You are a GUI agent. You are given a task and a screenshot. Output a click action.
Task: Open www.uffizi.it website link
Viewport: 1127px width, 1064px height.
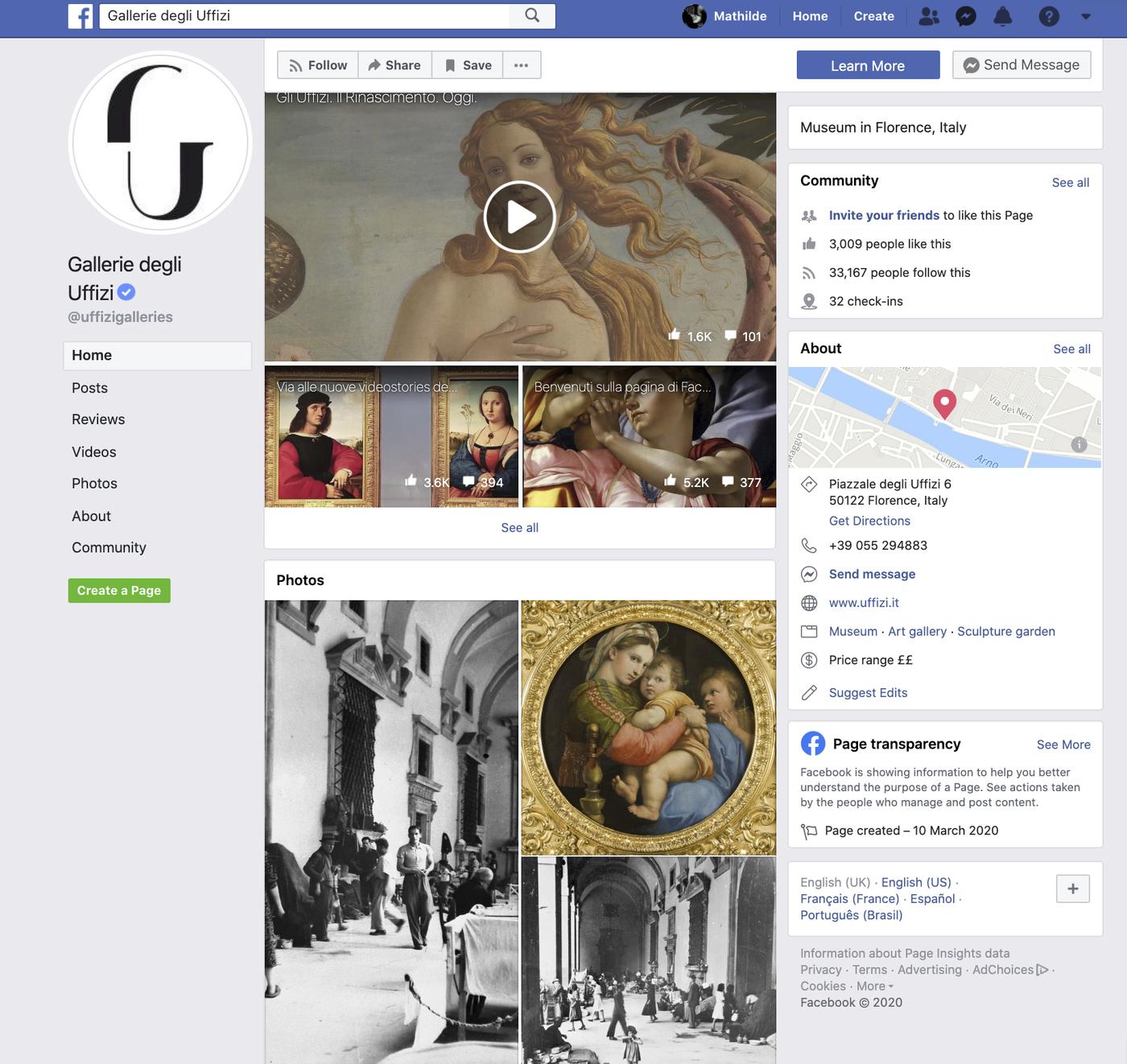(864, 603)
